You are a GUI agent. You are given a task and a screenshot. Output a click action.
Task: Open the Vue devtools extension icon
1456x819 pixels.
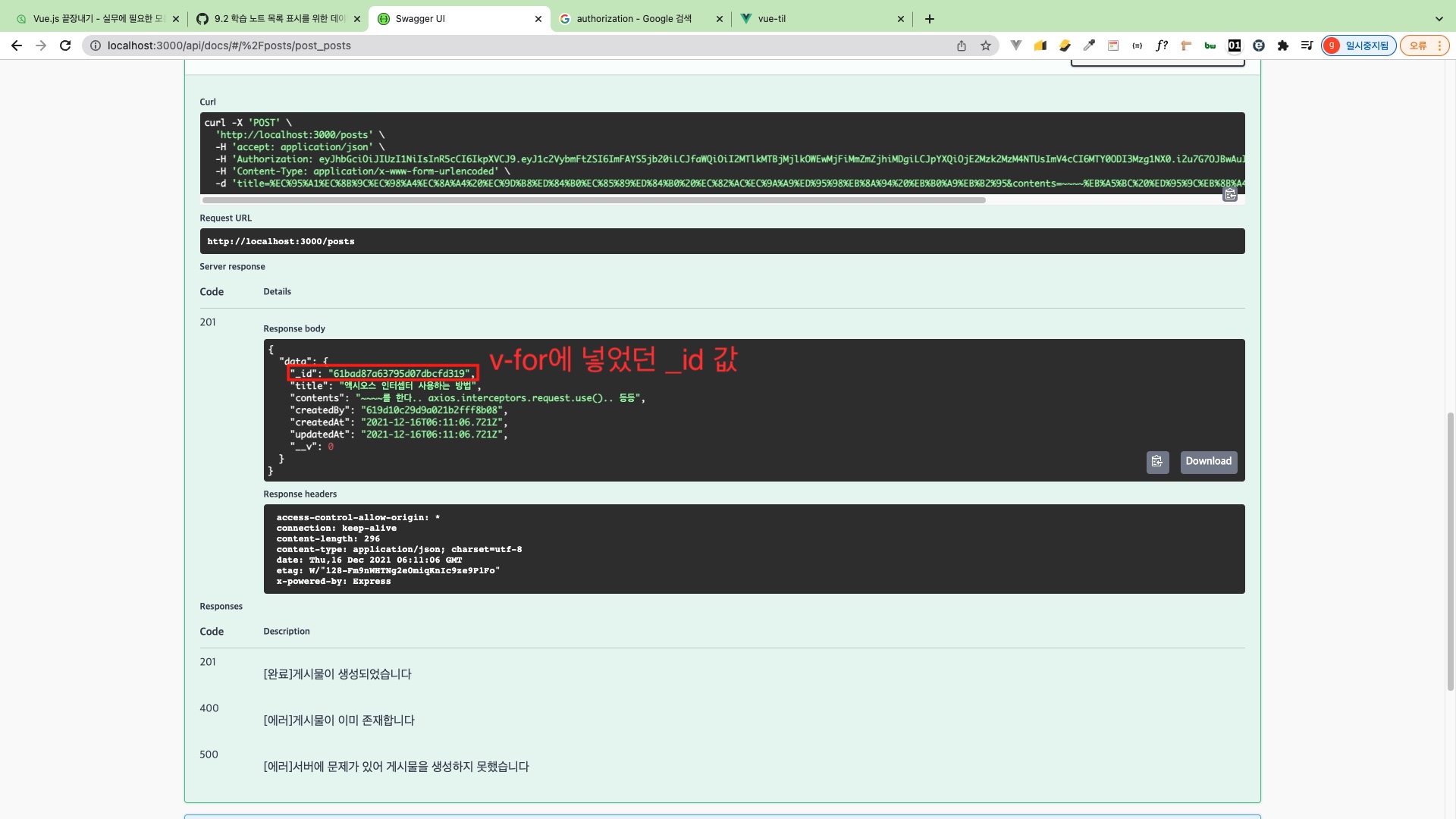pyautogui.click(x=1016, y=45)
